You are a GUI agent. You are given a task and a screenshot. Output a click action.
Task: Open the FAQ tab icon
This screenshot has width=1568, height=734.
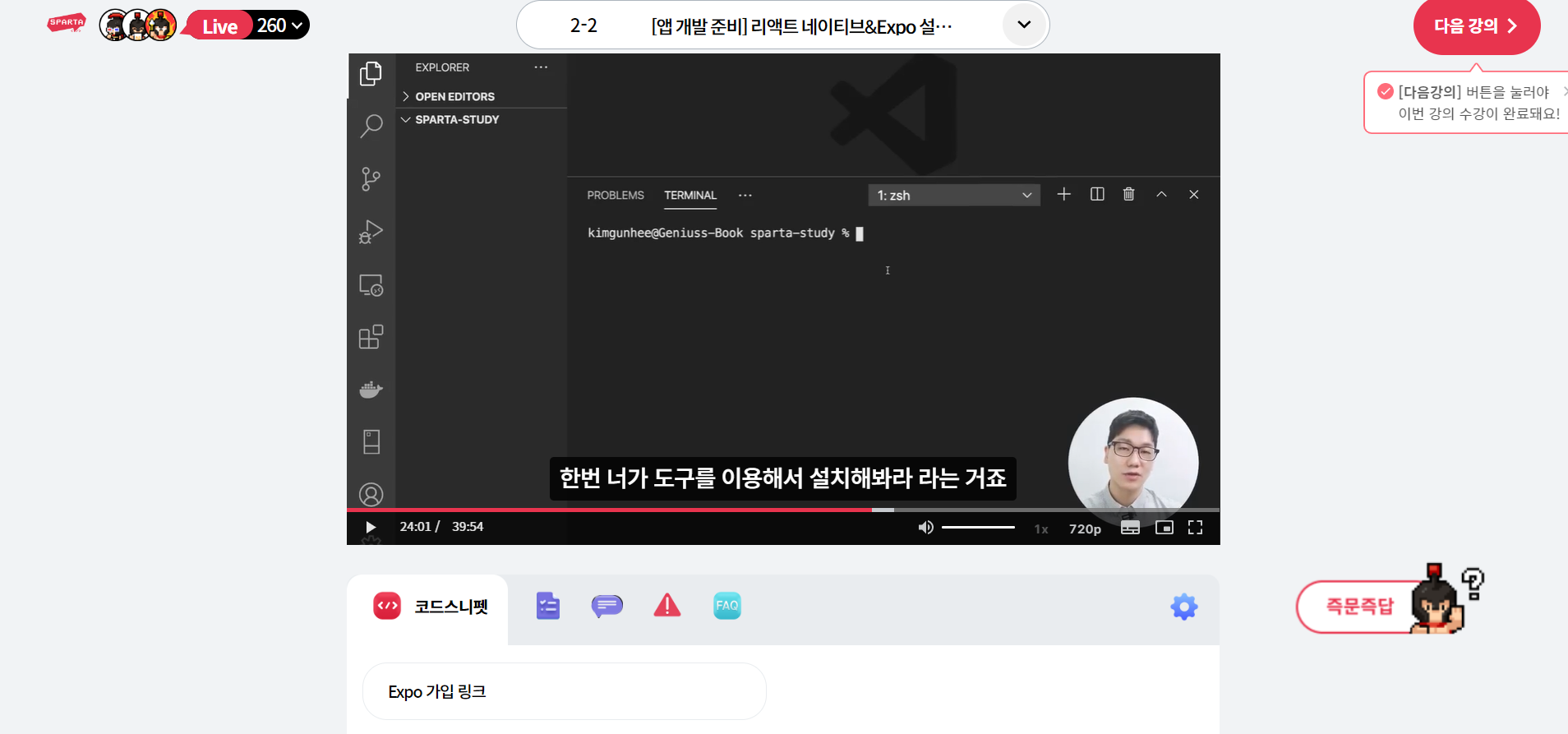tap(727, 606)
